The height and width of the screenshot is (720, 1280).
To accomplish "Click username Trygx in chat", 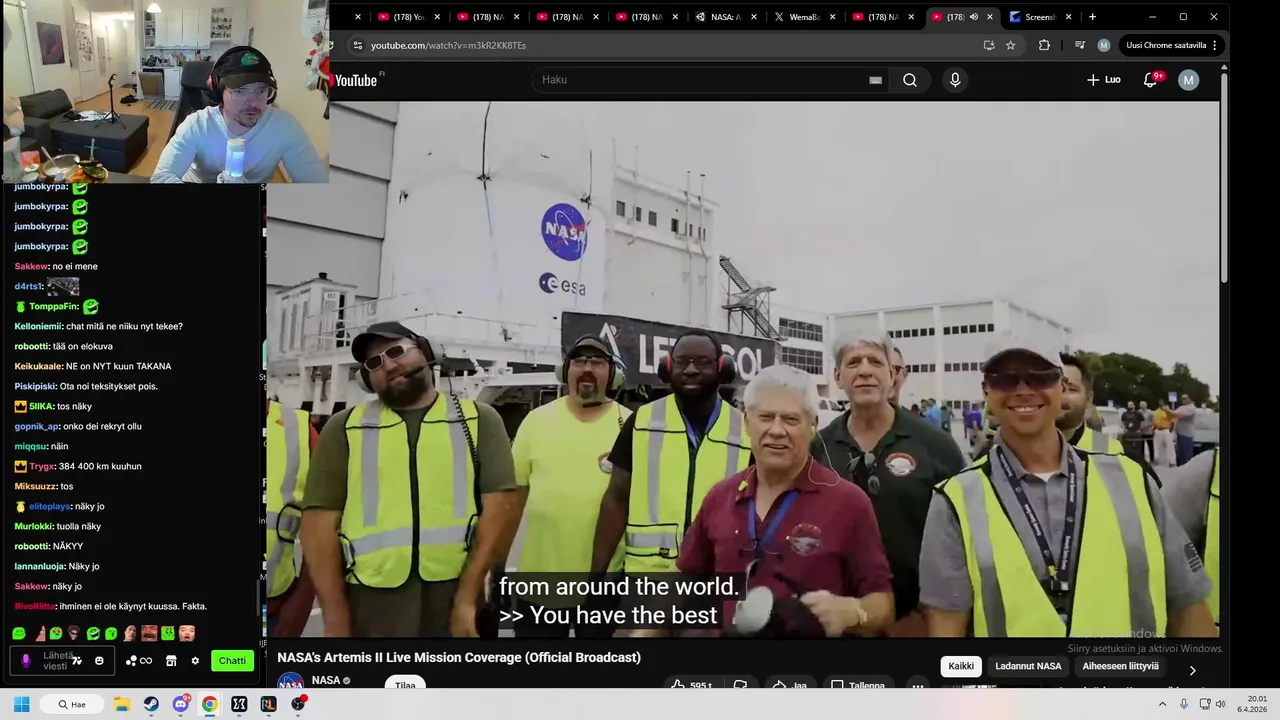I will tap(42, 466).
